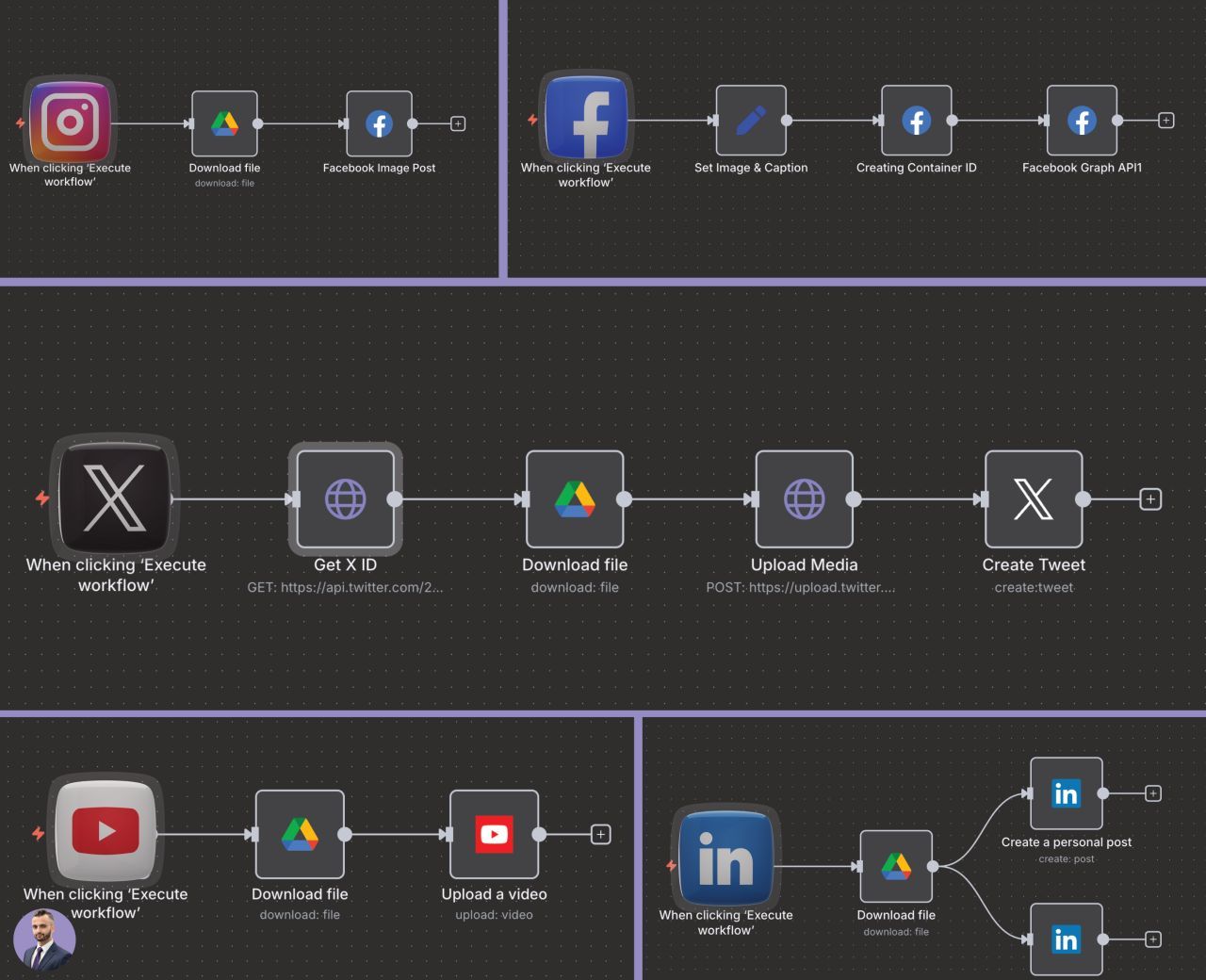Open the Get X ID globe node
The height and width of the screenshot is (980, 1206).
[x=346, y=498]
